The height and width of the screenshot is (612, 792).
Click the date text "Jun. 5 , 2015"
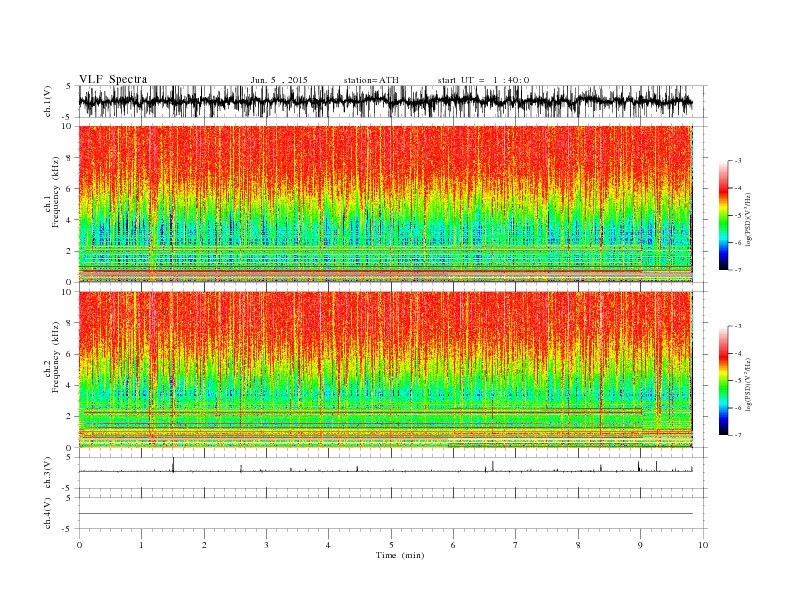pyautogui.click(x=279, y=80)
